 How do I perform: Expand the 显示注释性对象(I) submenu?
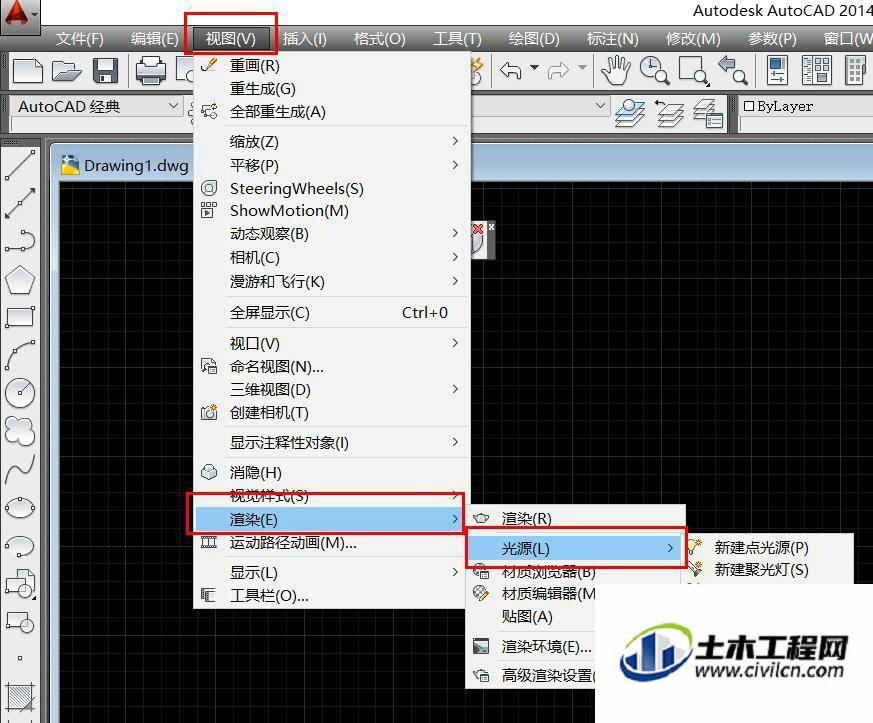click(332, 443)
